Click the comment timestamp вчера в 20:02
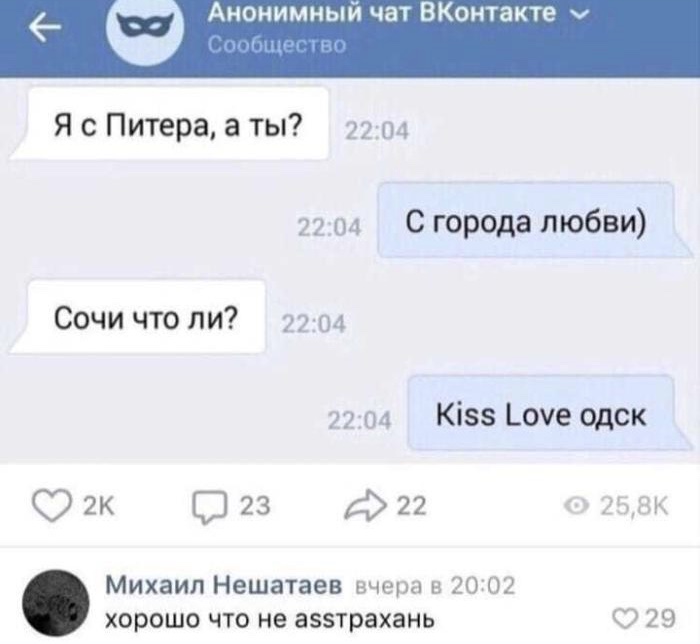The height and width of the screenshot is (644, 700). pyautogui.click(x=434, y=586)
